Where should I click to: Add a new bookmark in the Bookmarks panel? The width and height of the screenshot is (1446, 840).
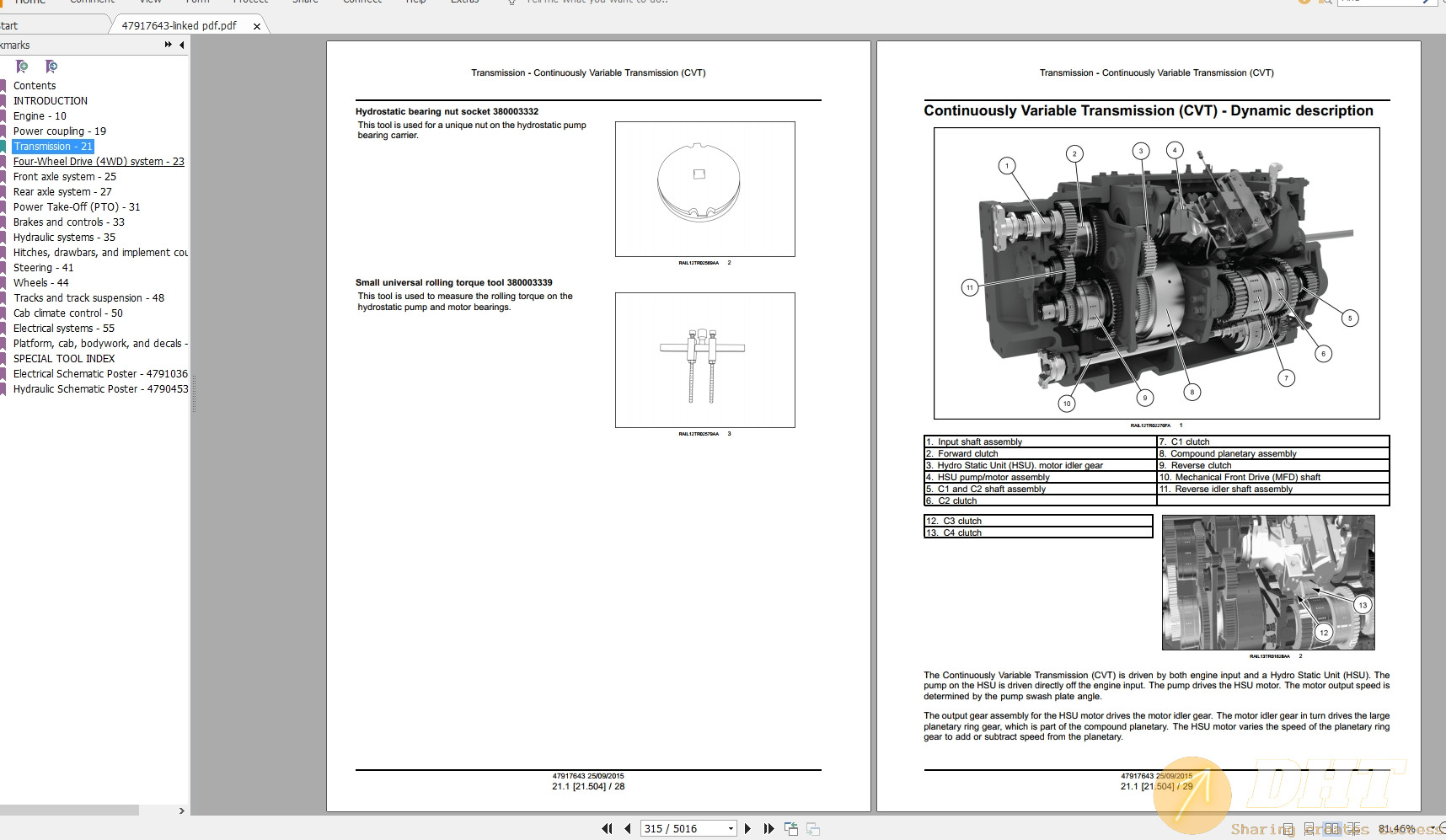tap(19, 67)
